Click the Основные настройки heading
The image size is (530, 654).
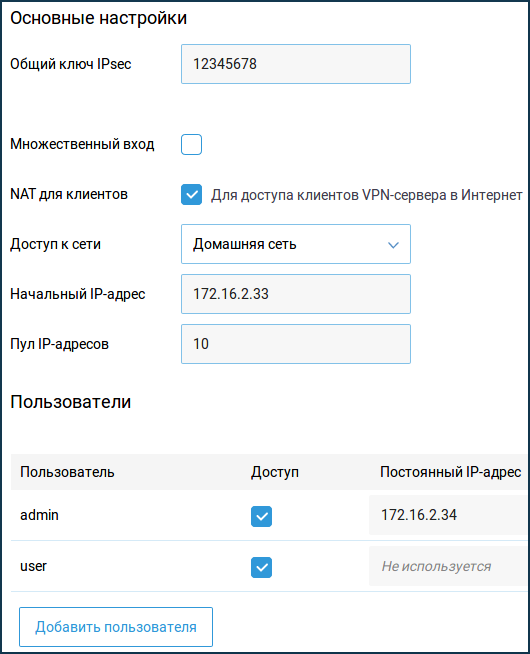tap(98, 18)
